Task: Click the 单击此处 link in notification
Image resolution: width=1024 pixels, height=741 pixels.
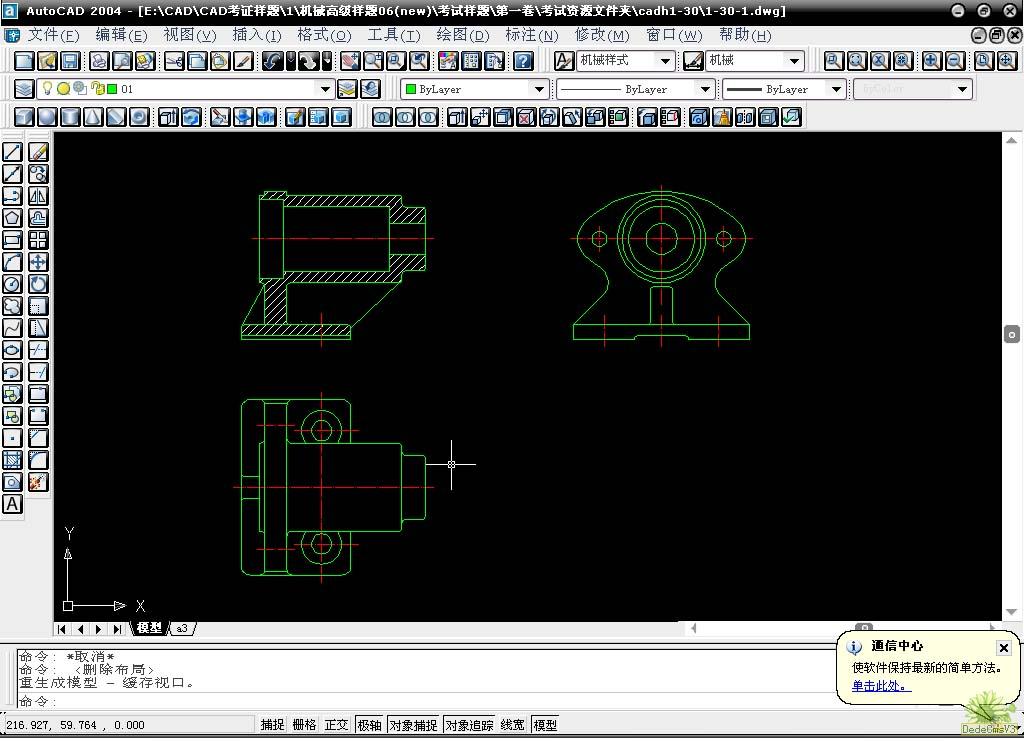Action: (881, 686)
